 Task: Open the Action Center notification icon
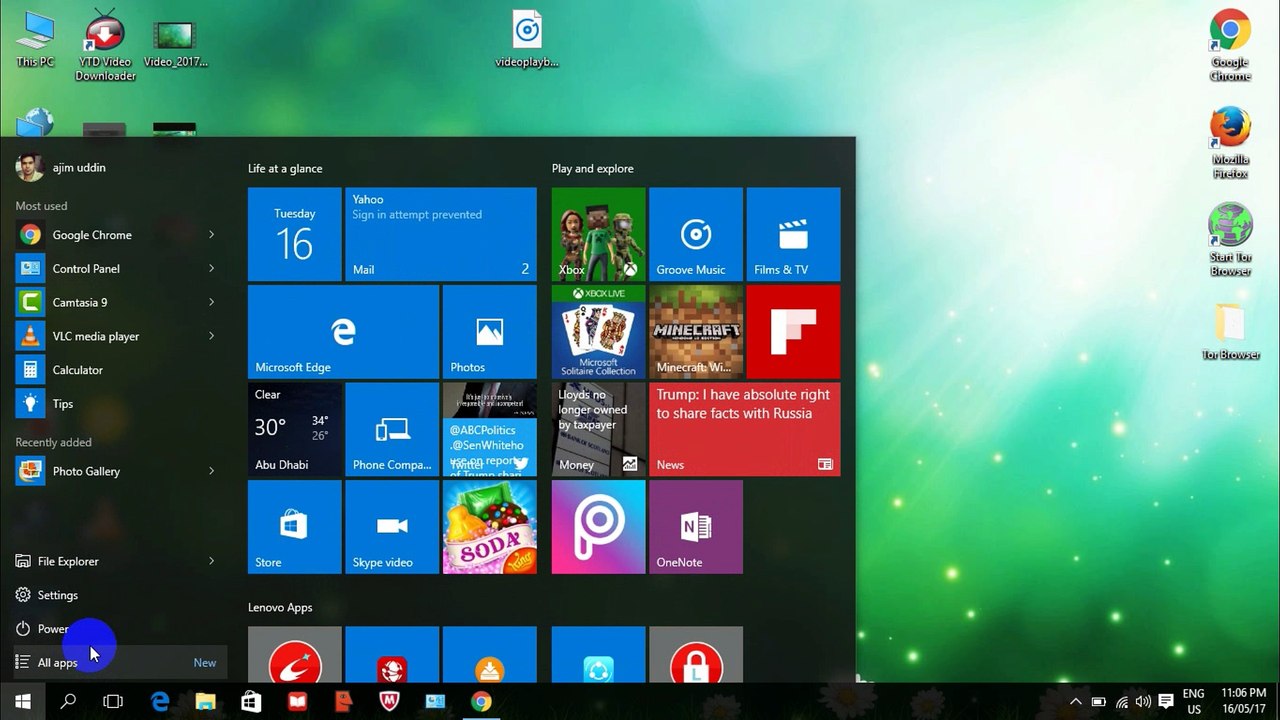1166,702
